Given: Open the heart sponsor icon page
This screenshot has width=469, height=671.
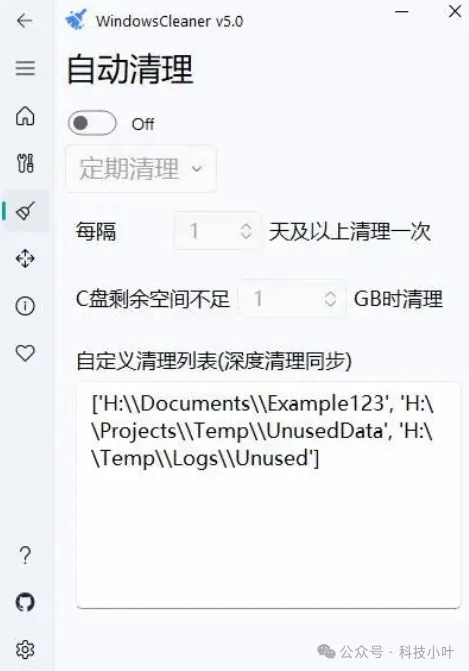Looking at the screenshot, I should pos(25,353).
